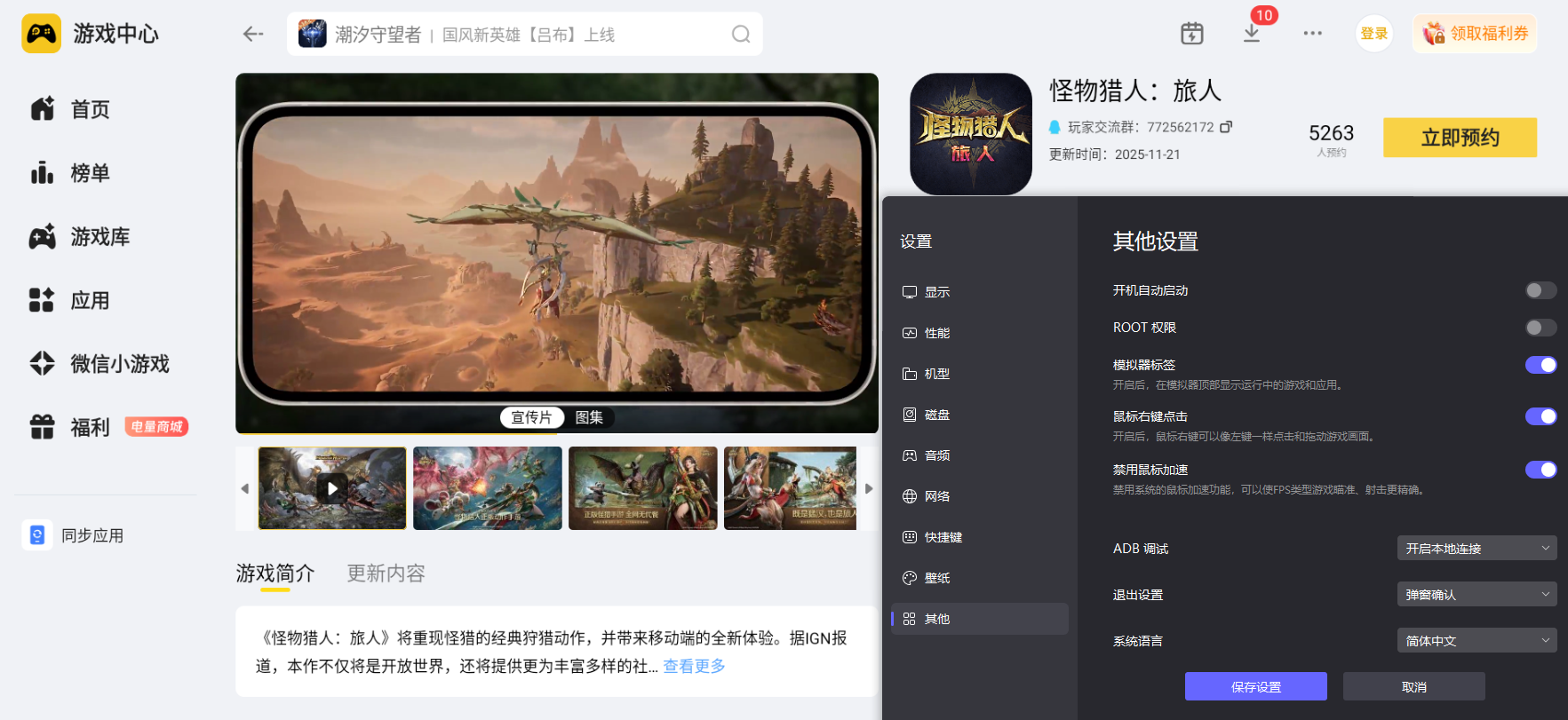Open the three-dot more menu

[1312, 34]
